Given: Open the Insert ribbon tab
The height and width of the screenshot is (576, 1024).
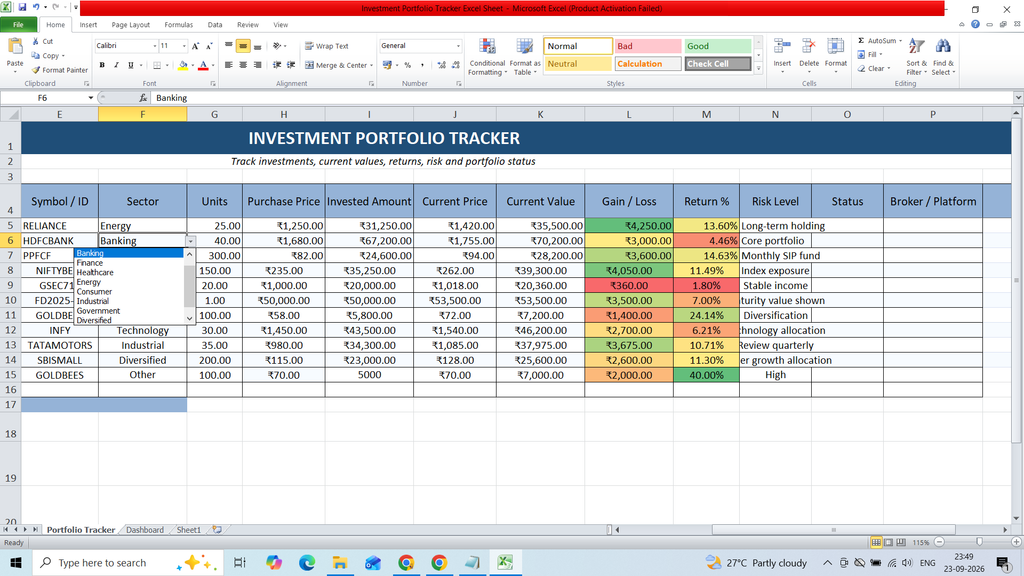Looking at the screenshot, I should 88,25.
